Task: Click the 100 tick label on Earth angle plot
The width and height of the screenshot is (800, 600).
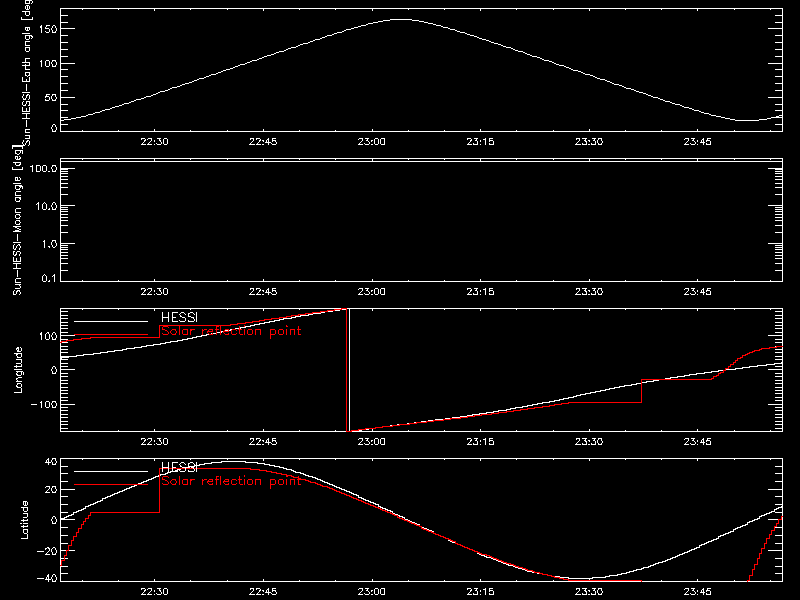Action: 47,64
